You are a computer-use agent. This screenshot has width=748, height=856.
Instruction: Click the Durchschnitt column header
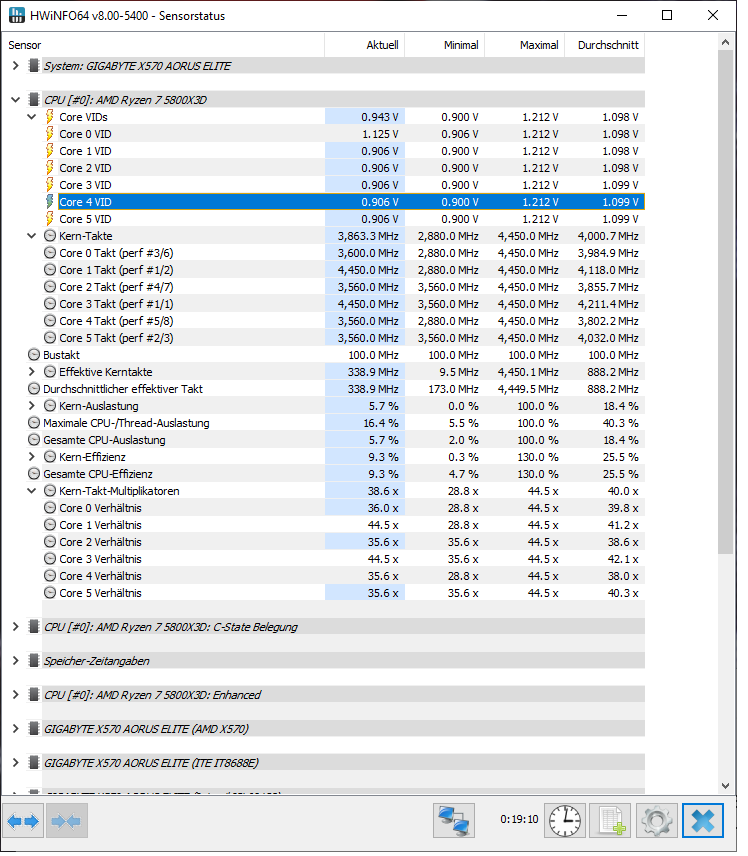[605, 45]
